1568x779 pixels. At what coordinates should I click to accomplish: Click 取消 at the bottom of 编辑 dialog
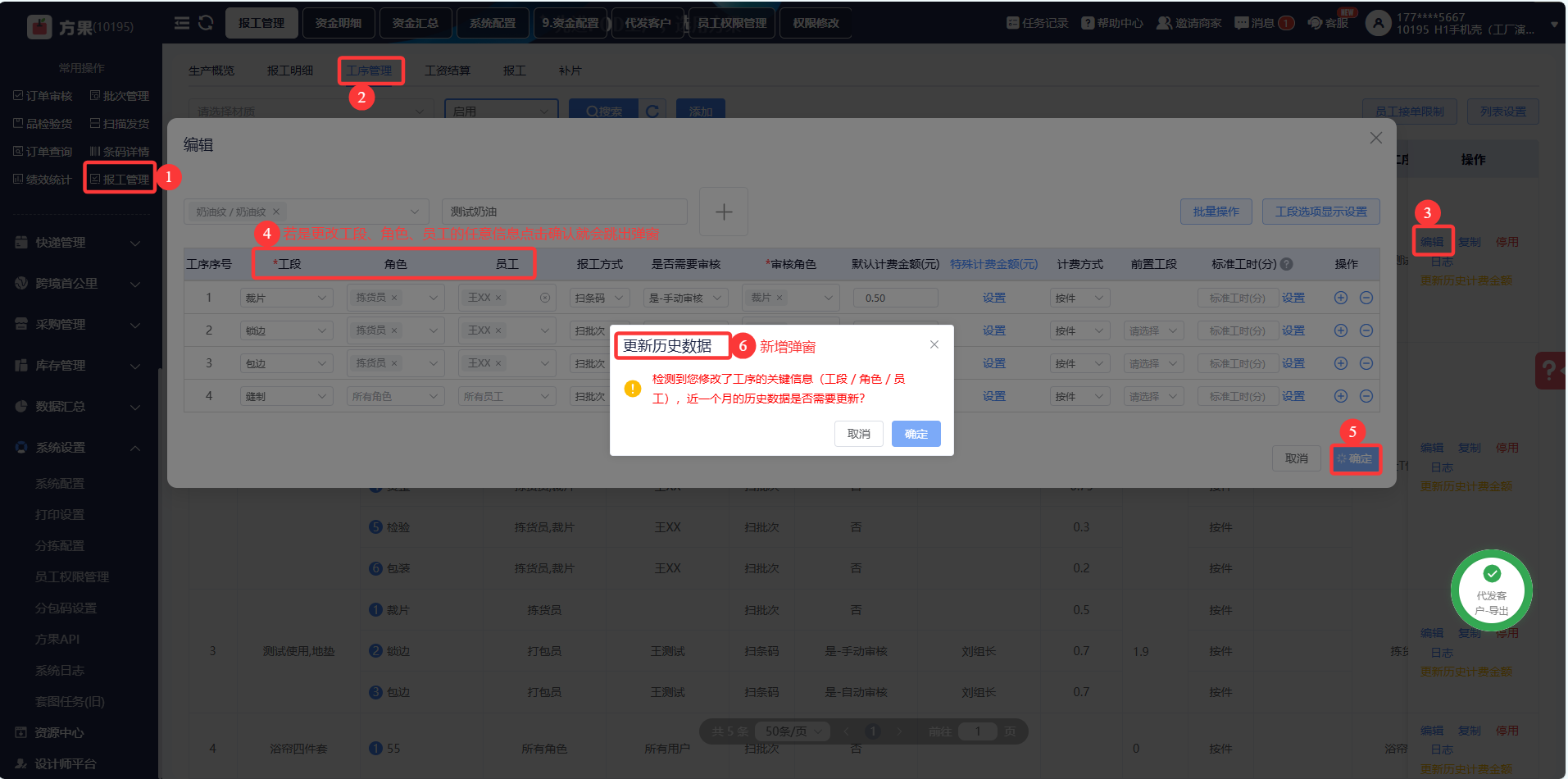1297,458
